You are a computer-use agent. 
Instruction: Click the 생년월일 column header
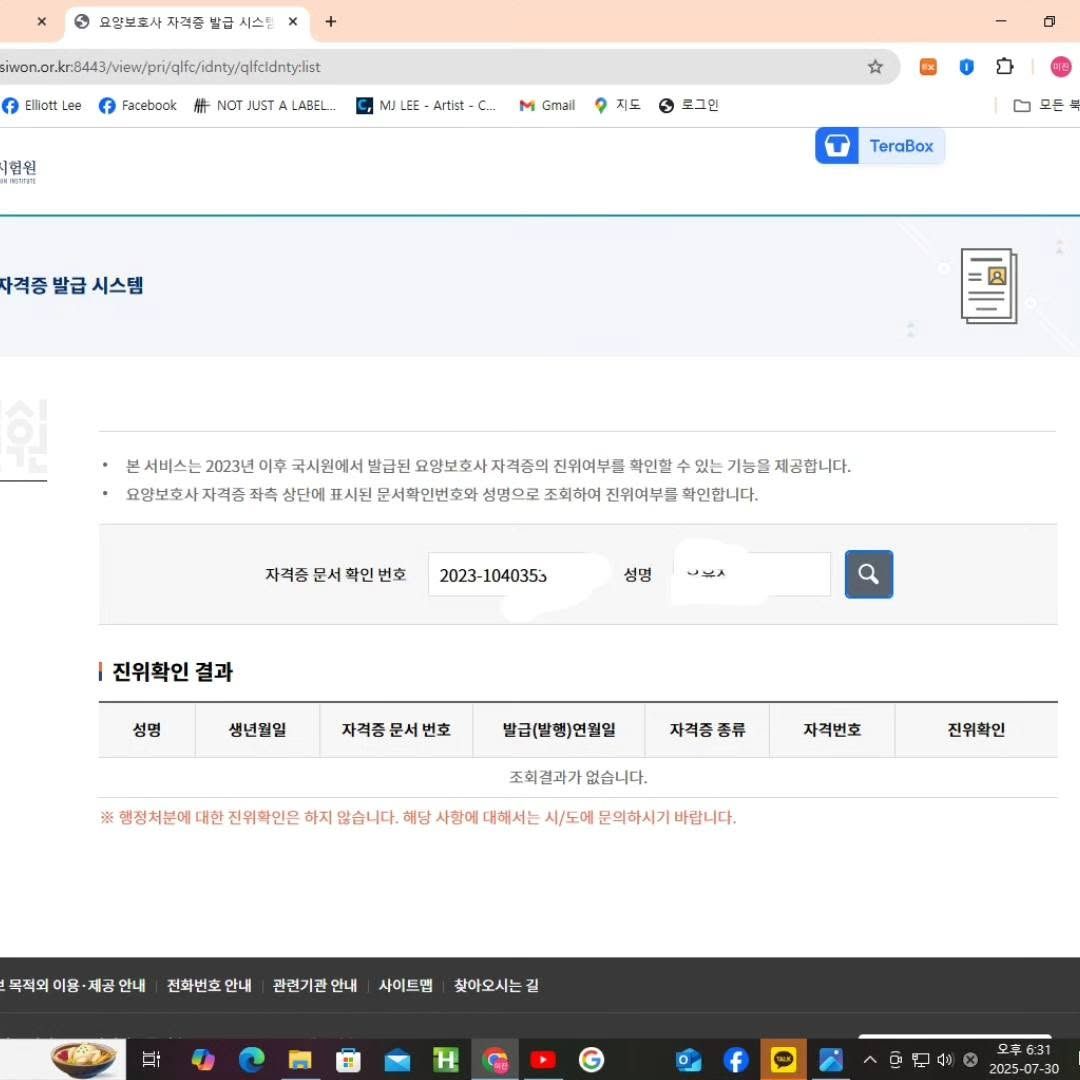[258, 729]
